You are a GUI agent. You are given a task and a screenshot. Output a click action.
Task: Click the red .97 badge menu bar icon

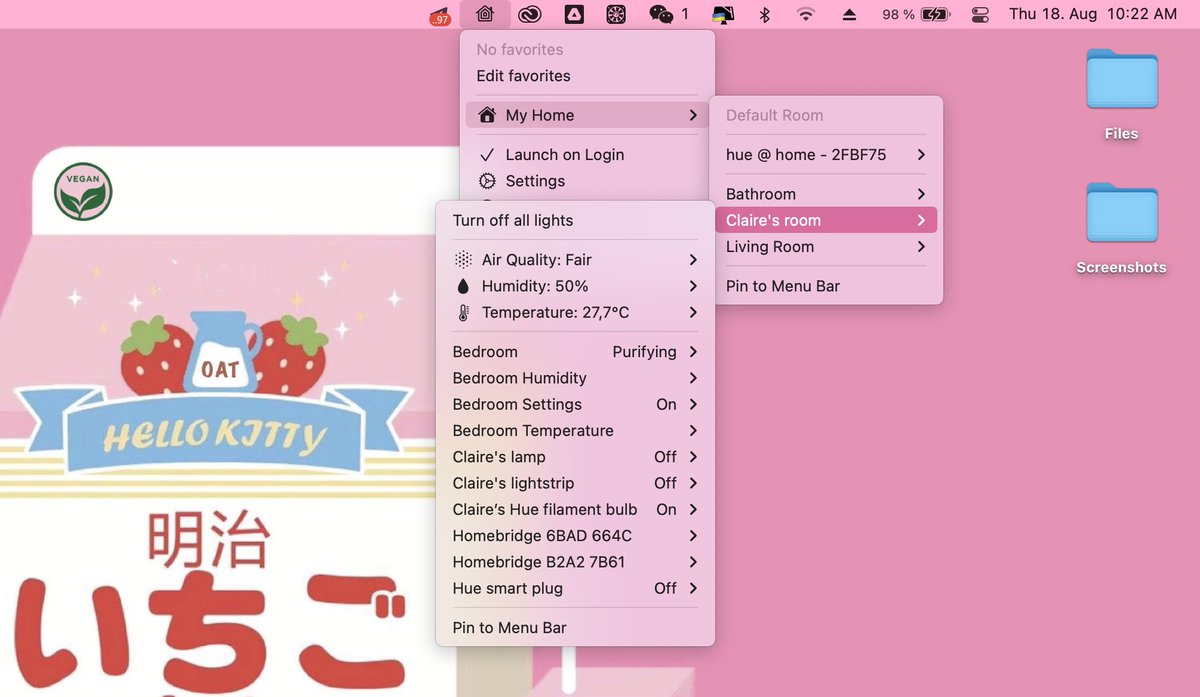click(439, 15)
